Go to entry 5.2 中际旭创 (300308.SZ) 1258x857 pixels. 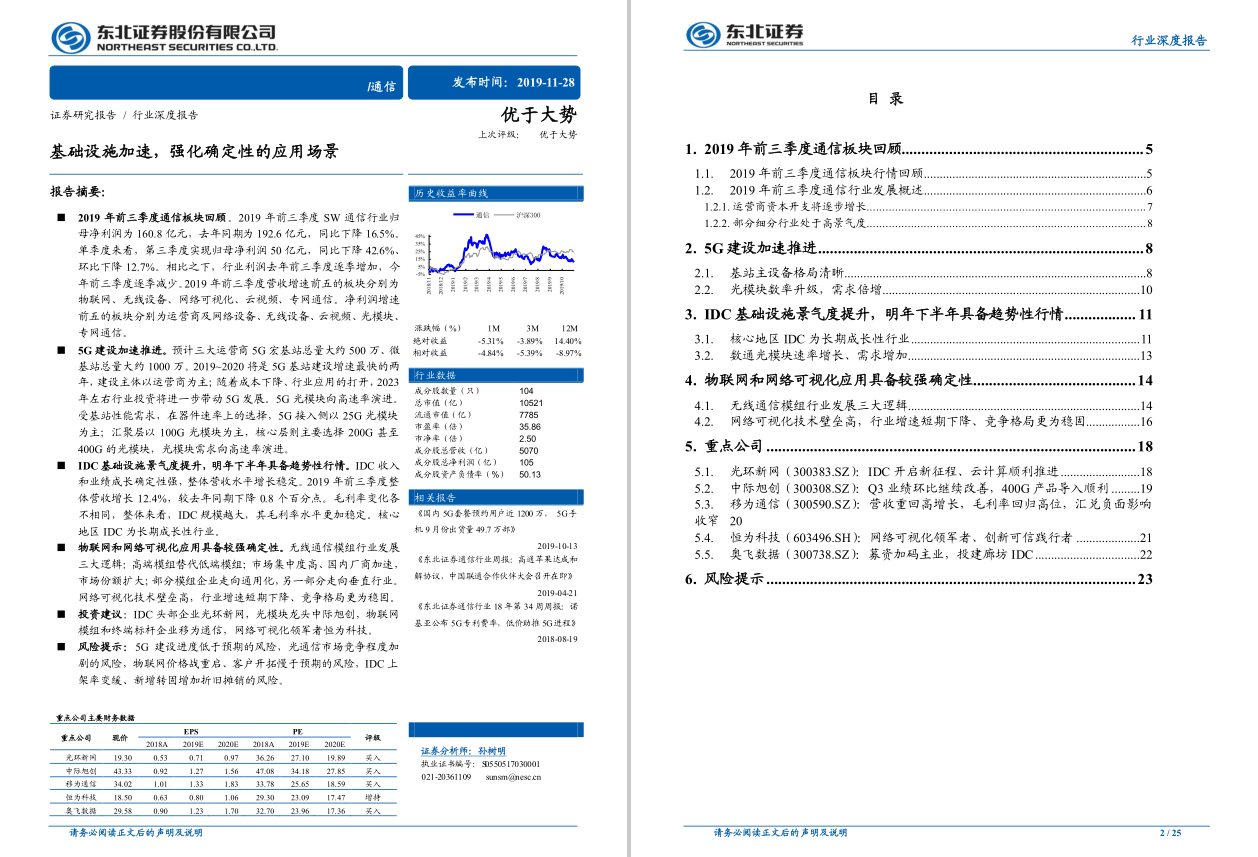pos(924,488)
